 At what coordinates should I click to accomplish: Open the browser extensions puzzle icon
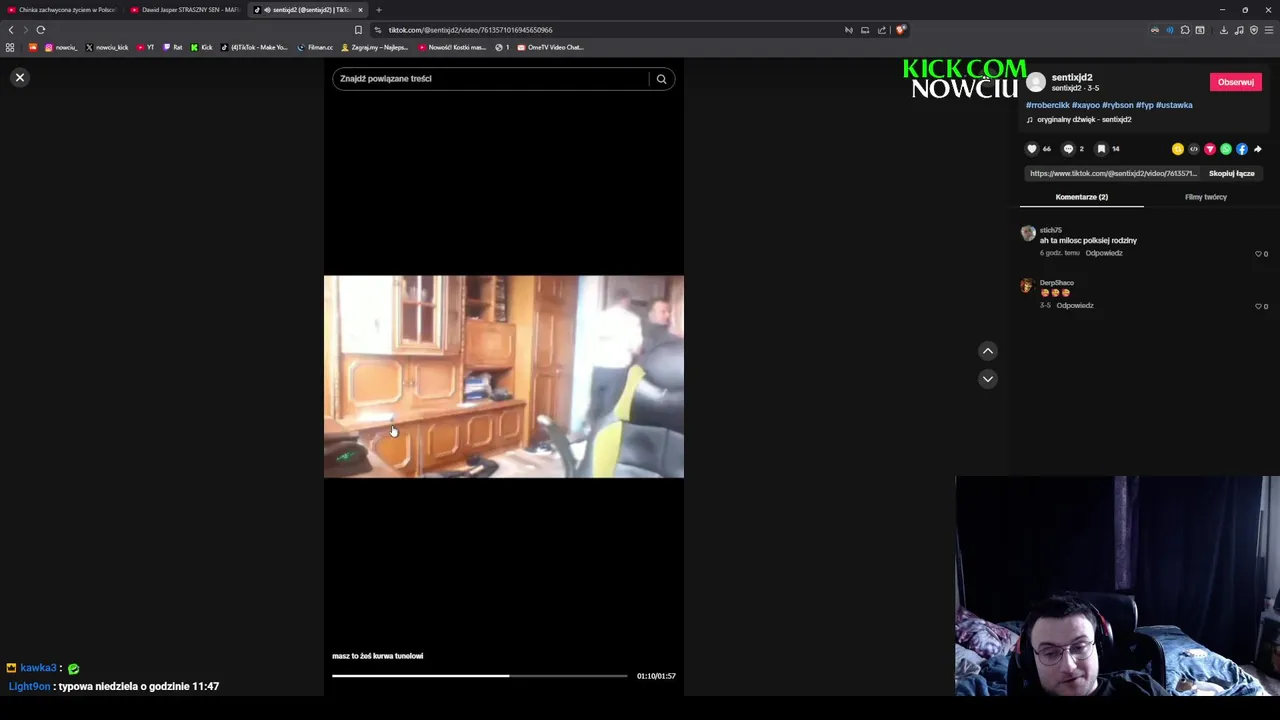coord(1185,30)
